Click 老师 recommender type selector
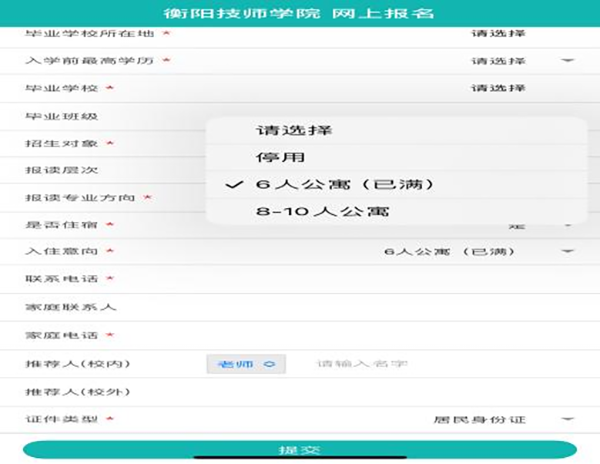Viewport: 600px width, 464px height. coord(246,364)
